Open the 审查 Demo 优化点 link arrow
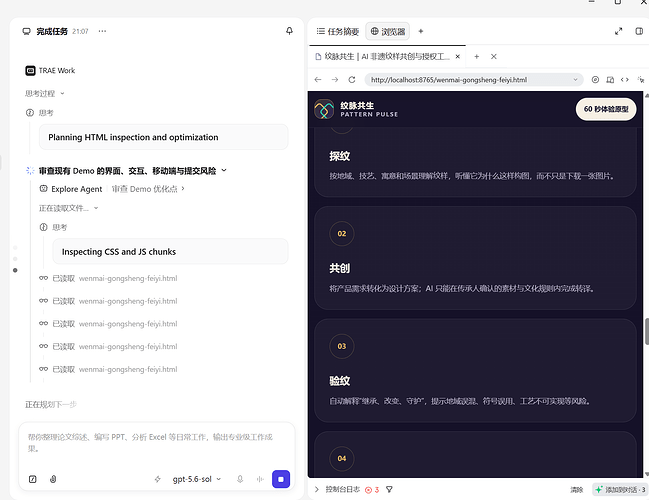The width and height of the screenshot is (649, 500). coord(183,189)
